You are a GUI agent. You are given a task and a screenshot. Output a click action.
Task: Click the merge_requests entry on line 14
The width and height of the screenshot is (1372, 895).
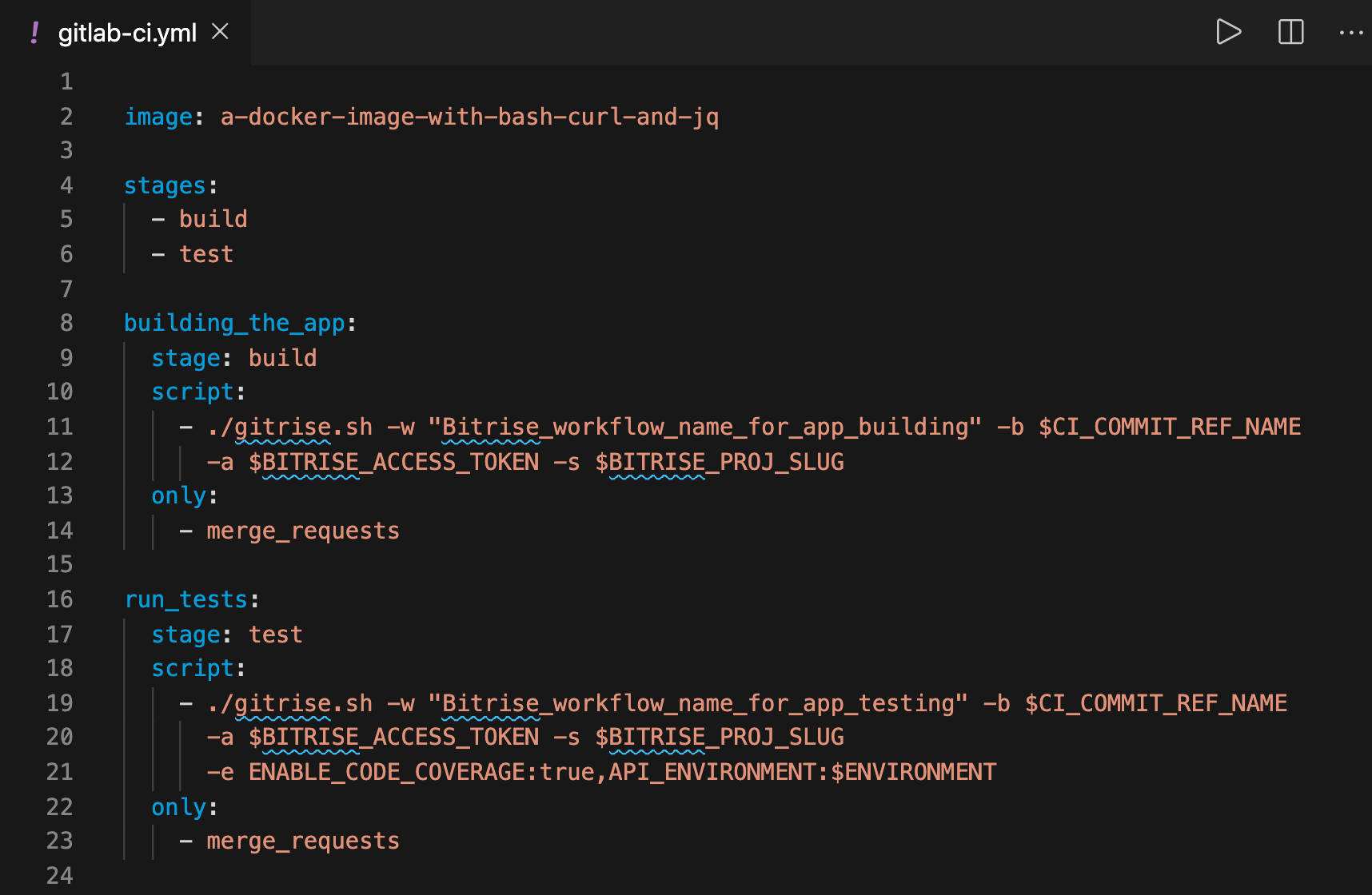302,530
